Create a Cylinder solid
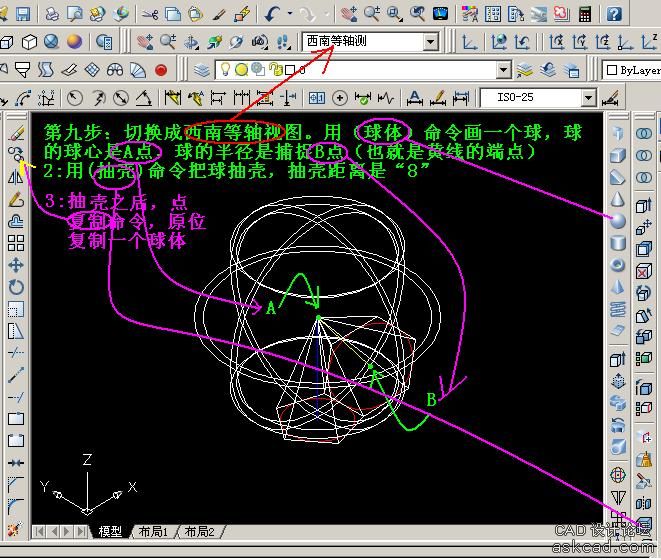 pos(618,243)
